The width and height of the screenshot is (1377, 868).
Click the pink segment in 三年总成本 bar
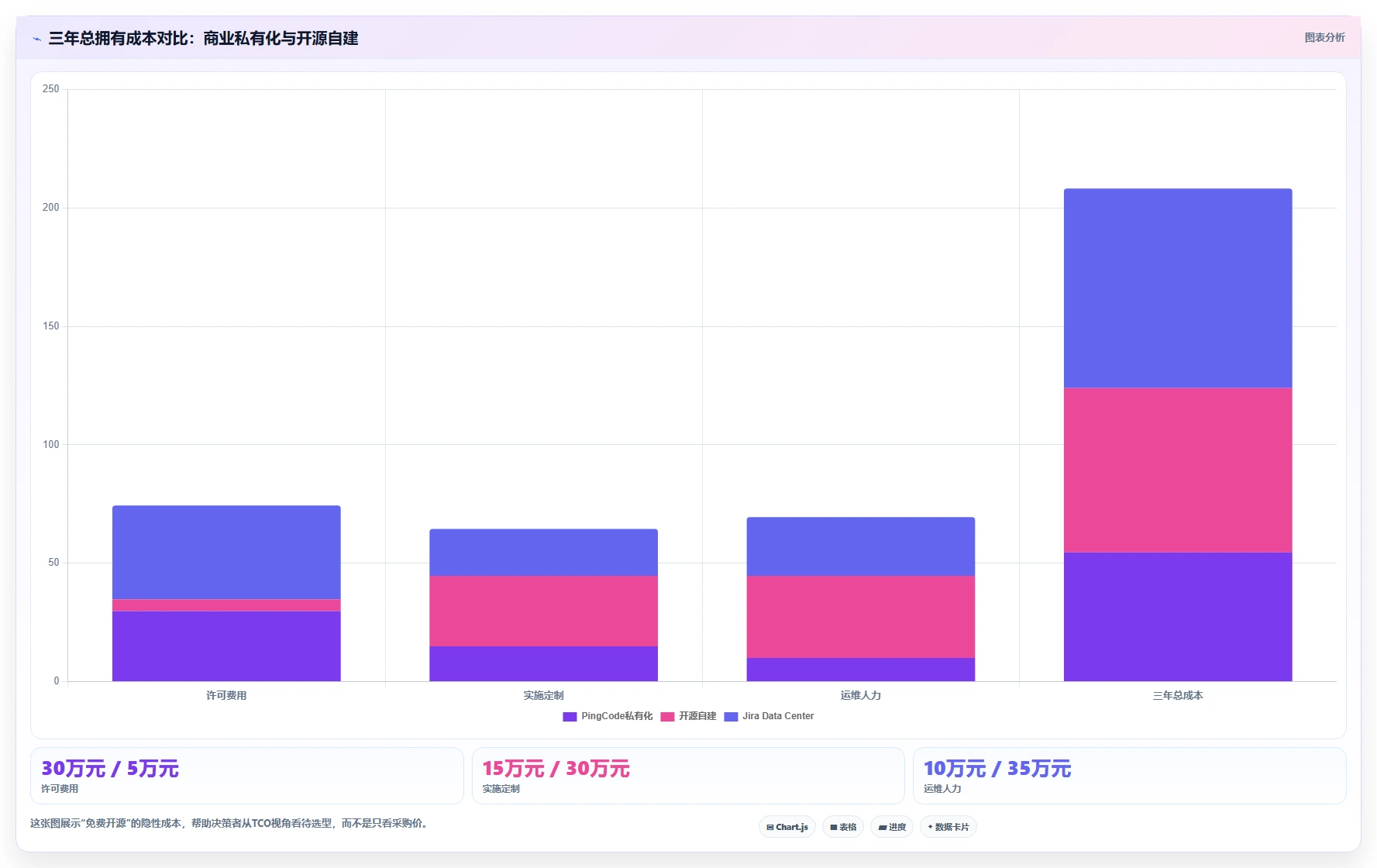coord(1178,470)
